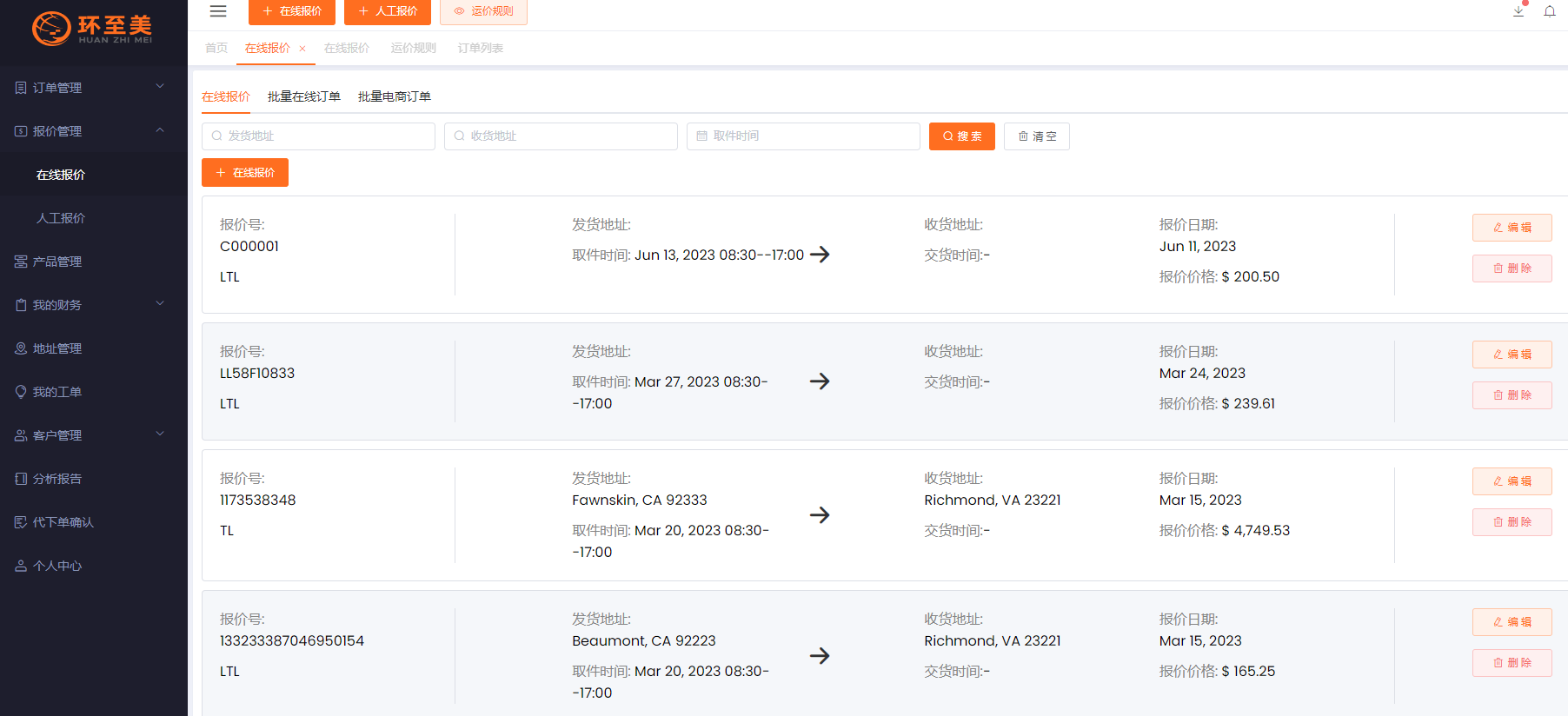Click the 发货地址 search input field

(318, 136)
